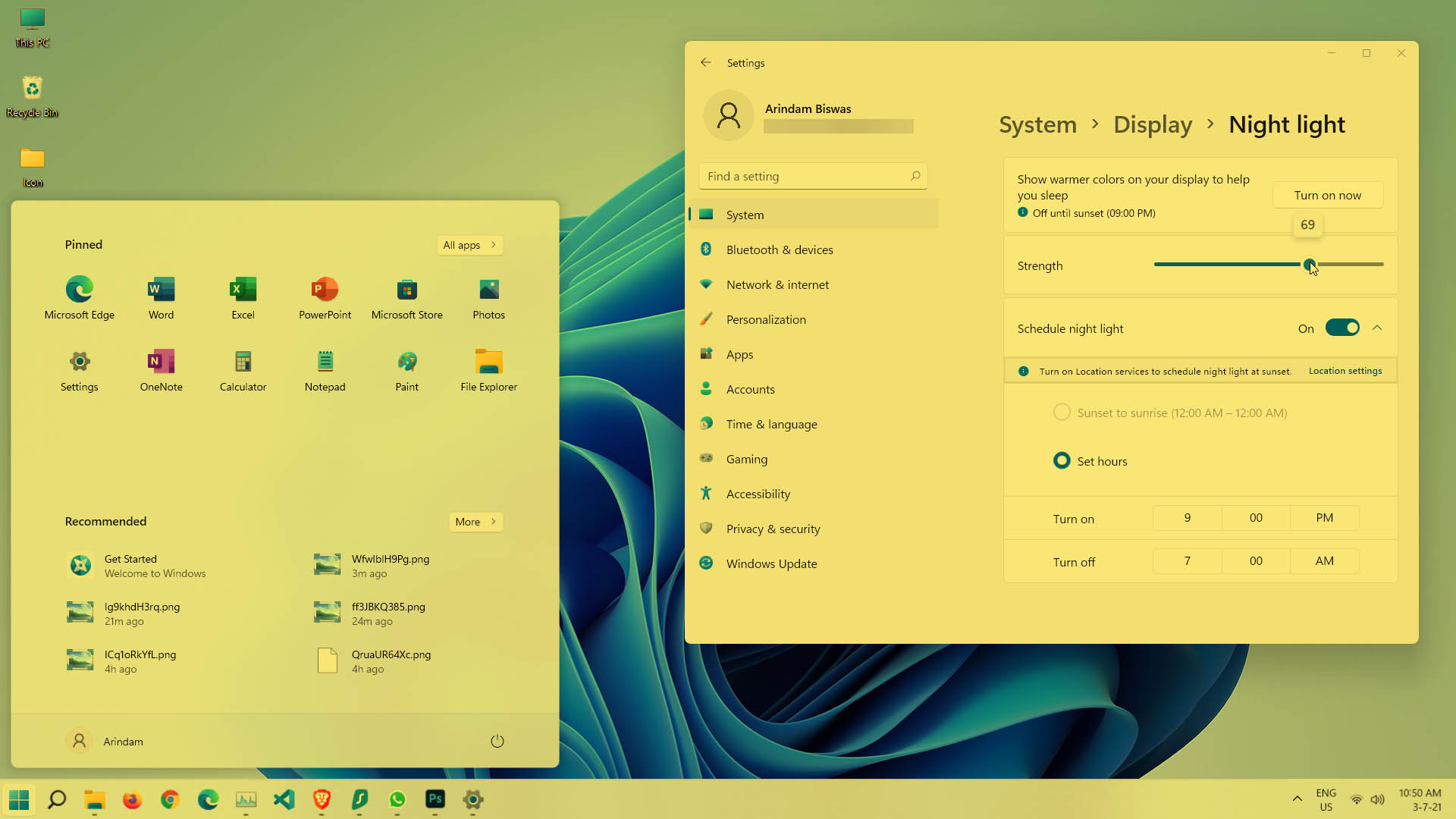This screenshot has width=1456, height=819.
Task: Adjust the night light Strength slider
Action: [1310, 265]
